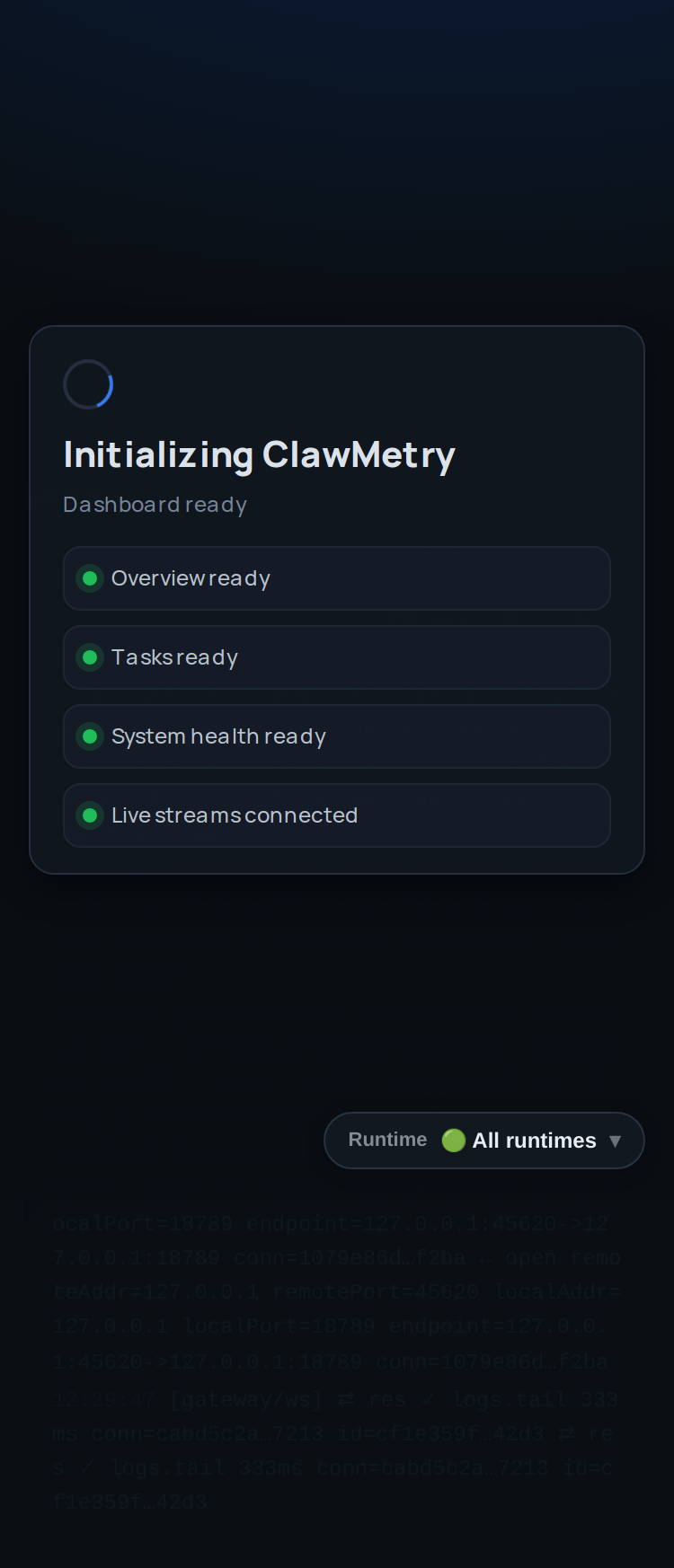Click the Runtime label in selector
This screenshot has width=674, height=1568.
click(387, 1140)
